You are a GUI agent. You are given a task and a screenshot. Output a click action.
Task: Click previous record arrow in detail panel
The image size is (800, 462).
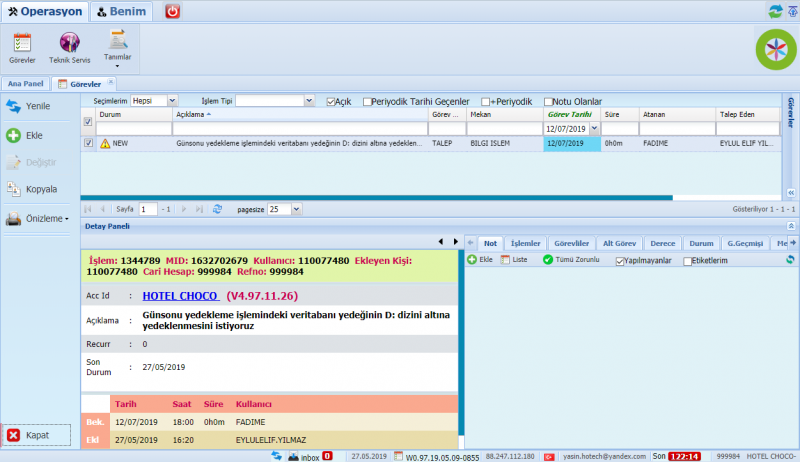click(x=441, y=242)
